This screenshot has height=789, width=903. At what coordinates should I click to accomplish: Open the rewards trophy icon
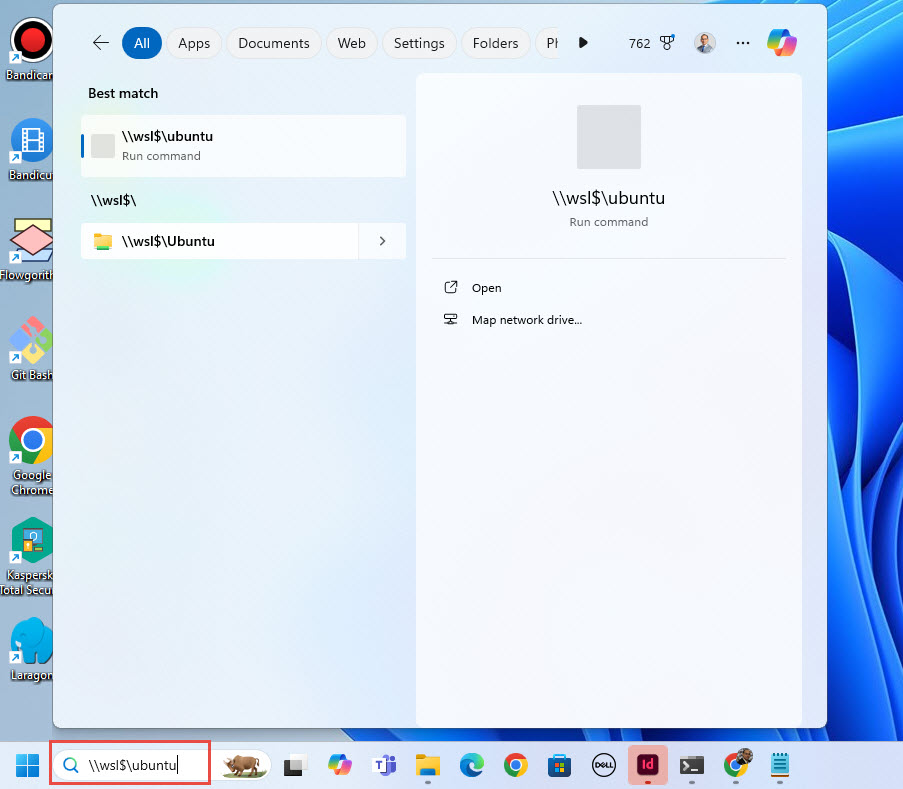coord(667,43)
